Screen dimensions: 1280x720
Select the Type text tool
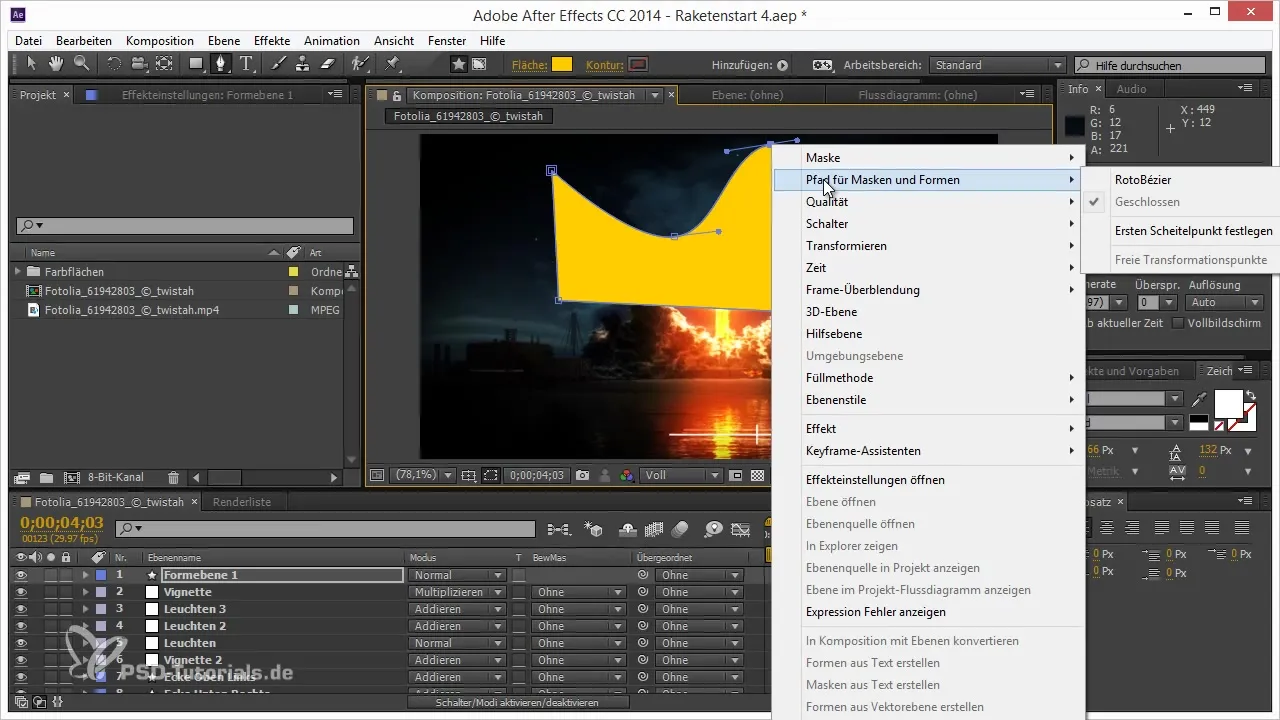pyautogui.click(x=246, y=64)
